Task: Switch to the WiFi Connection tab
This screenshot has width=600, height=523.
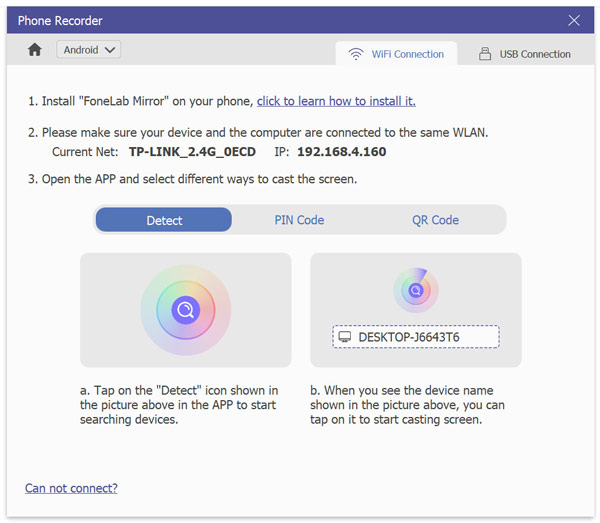Action: pos(396,54)
